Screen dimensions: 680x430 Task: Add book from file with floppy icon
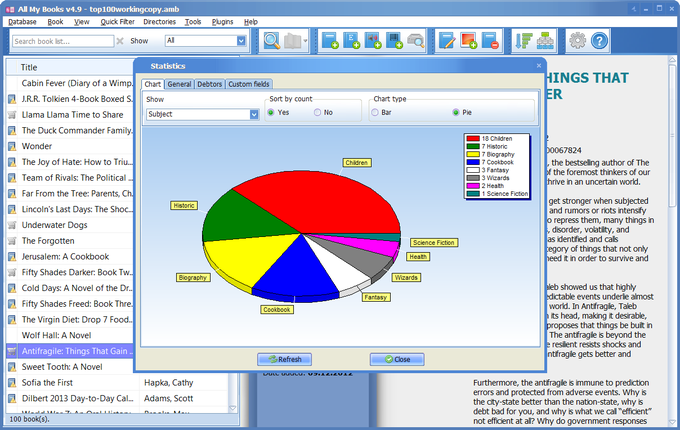click(394, 41)
